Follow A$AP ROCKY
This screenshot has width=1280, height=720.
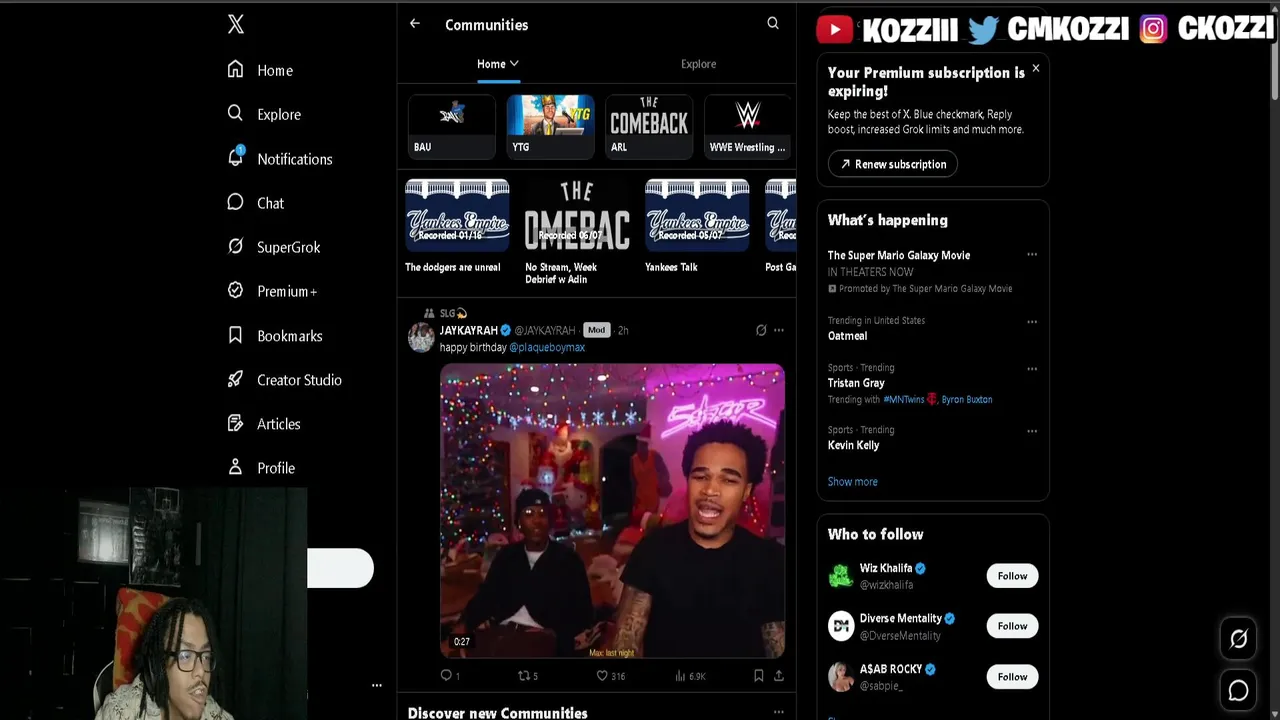[1012, 677]
